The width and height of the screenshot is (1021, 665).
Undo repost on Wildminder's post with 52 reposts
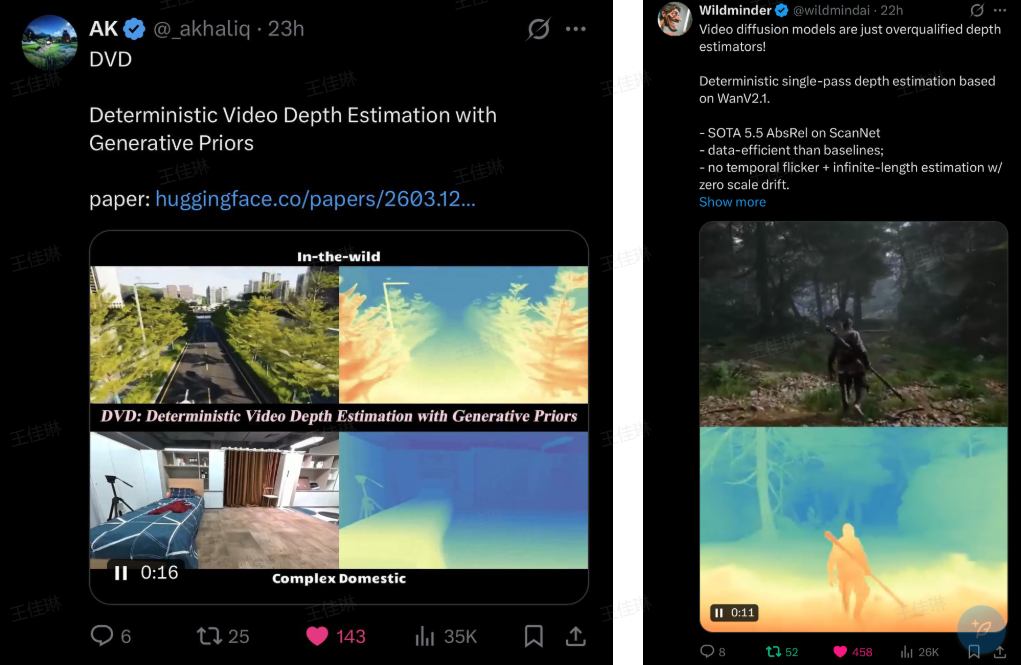pos(782,651)
